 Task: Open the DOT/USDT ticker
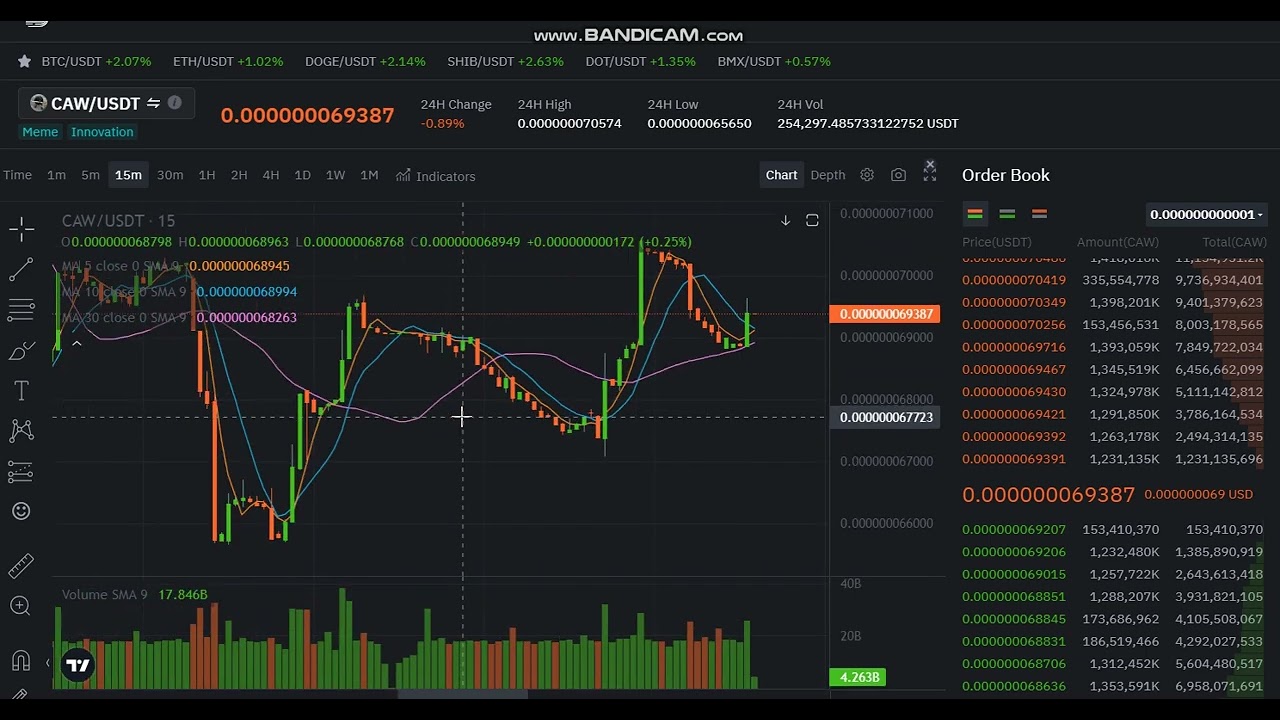pos(640,61)
